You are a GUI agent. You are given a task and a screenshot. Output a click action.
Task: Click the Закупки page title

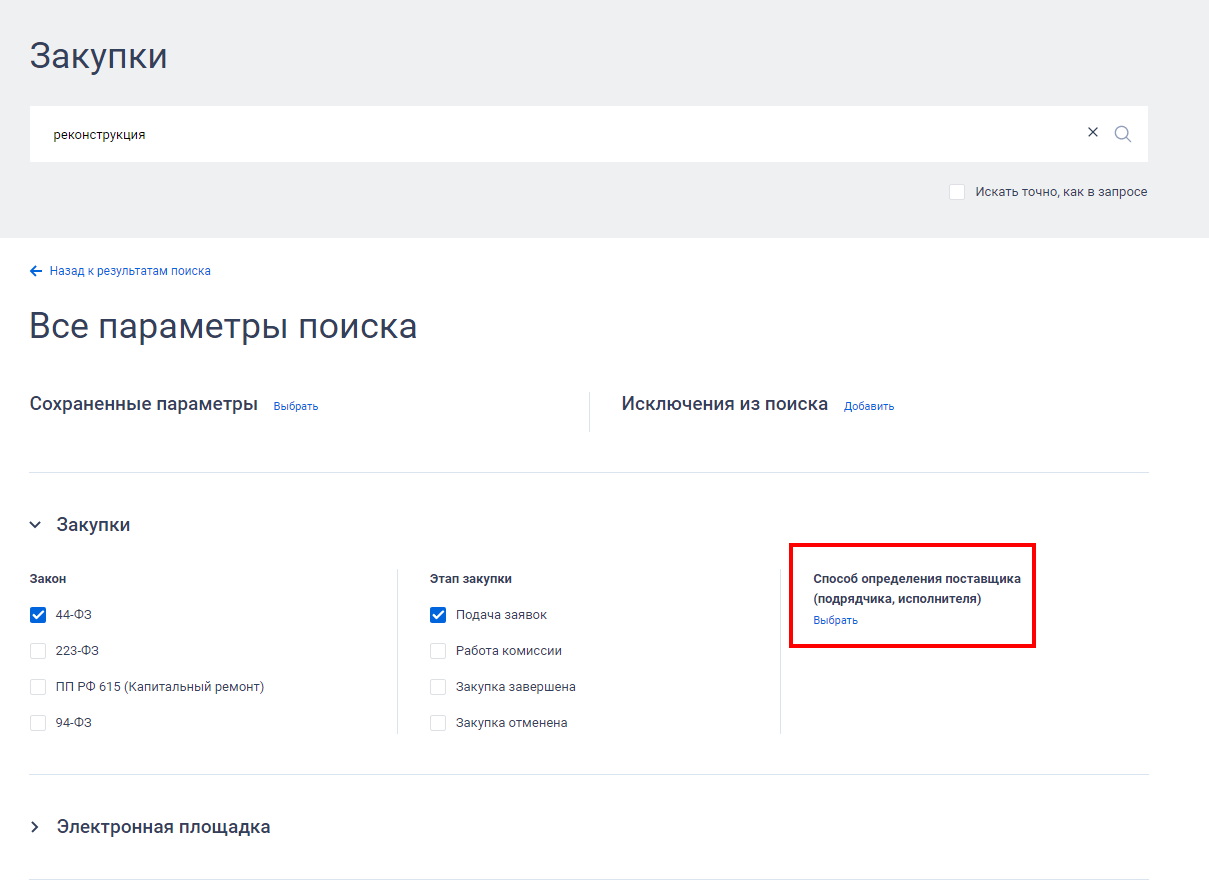tap(99, 56)
